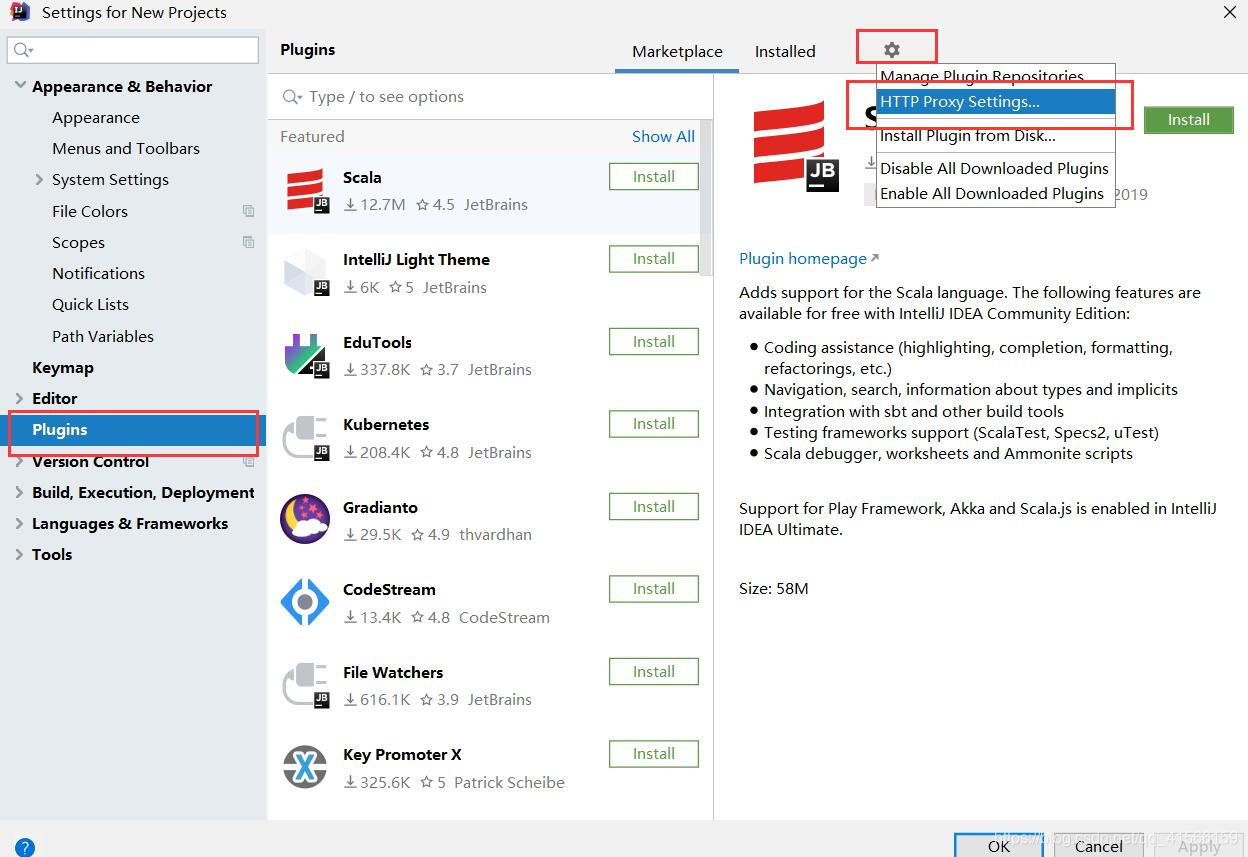This screenshot has width=1248, height=857.
Task: Switch to the Installed tab
Action: point(785,52)
